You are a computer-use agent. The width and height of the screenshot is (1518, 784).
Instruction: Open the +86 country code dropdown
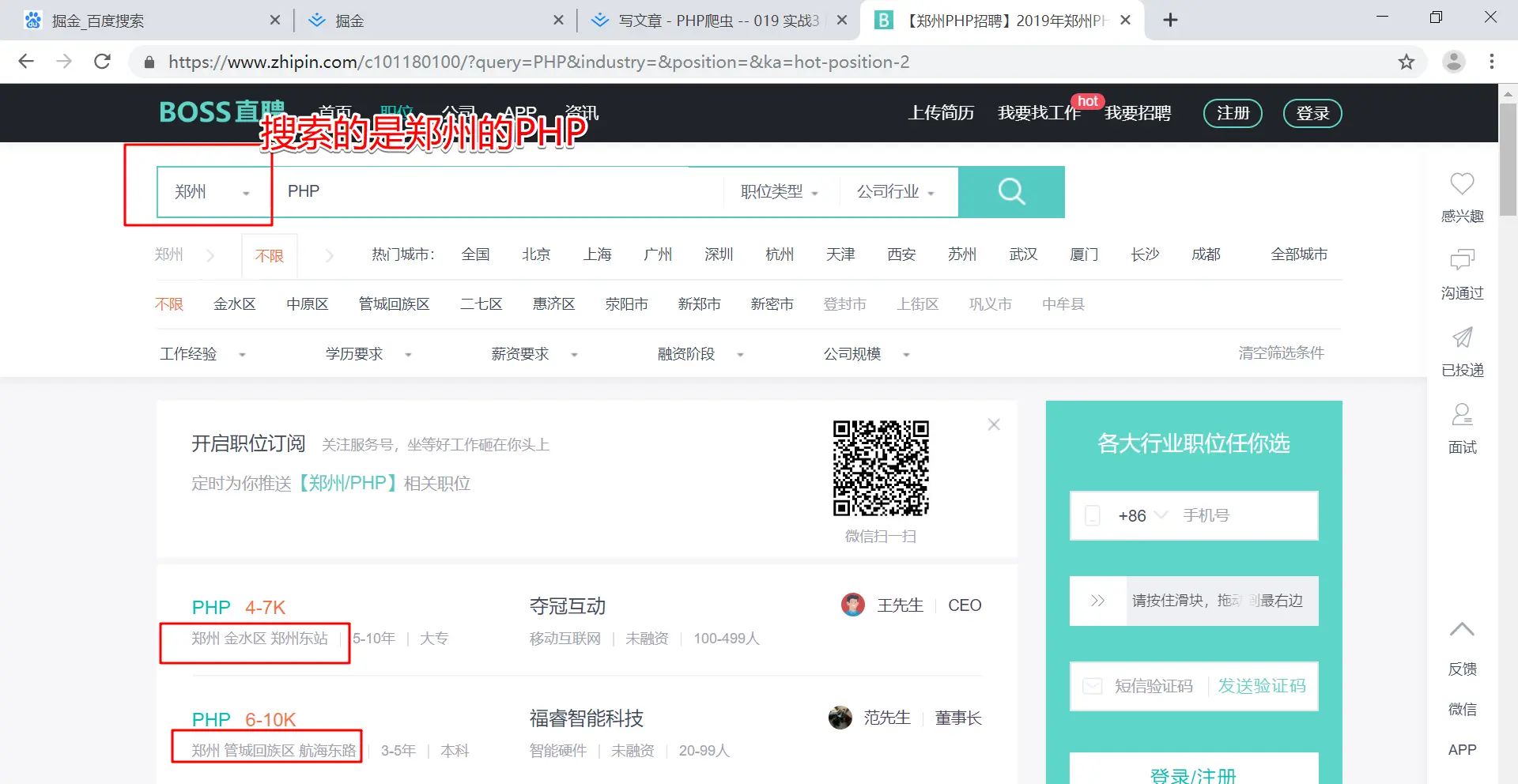coord(1142,516)
